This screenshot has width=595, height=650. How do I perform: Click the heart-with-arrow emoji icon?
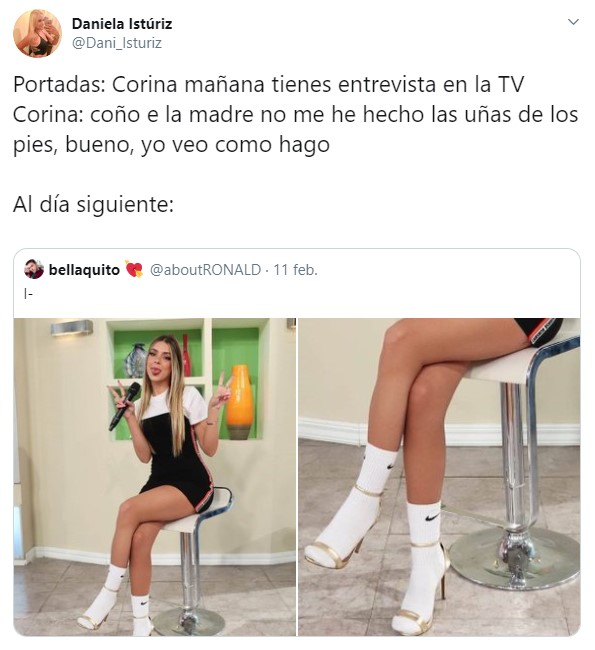pos(134,270)
